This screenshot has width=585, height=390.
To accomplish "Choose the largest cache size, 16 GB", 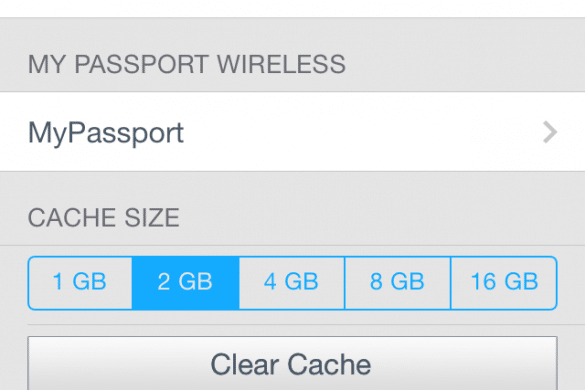I will click(504, 283).
